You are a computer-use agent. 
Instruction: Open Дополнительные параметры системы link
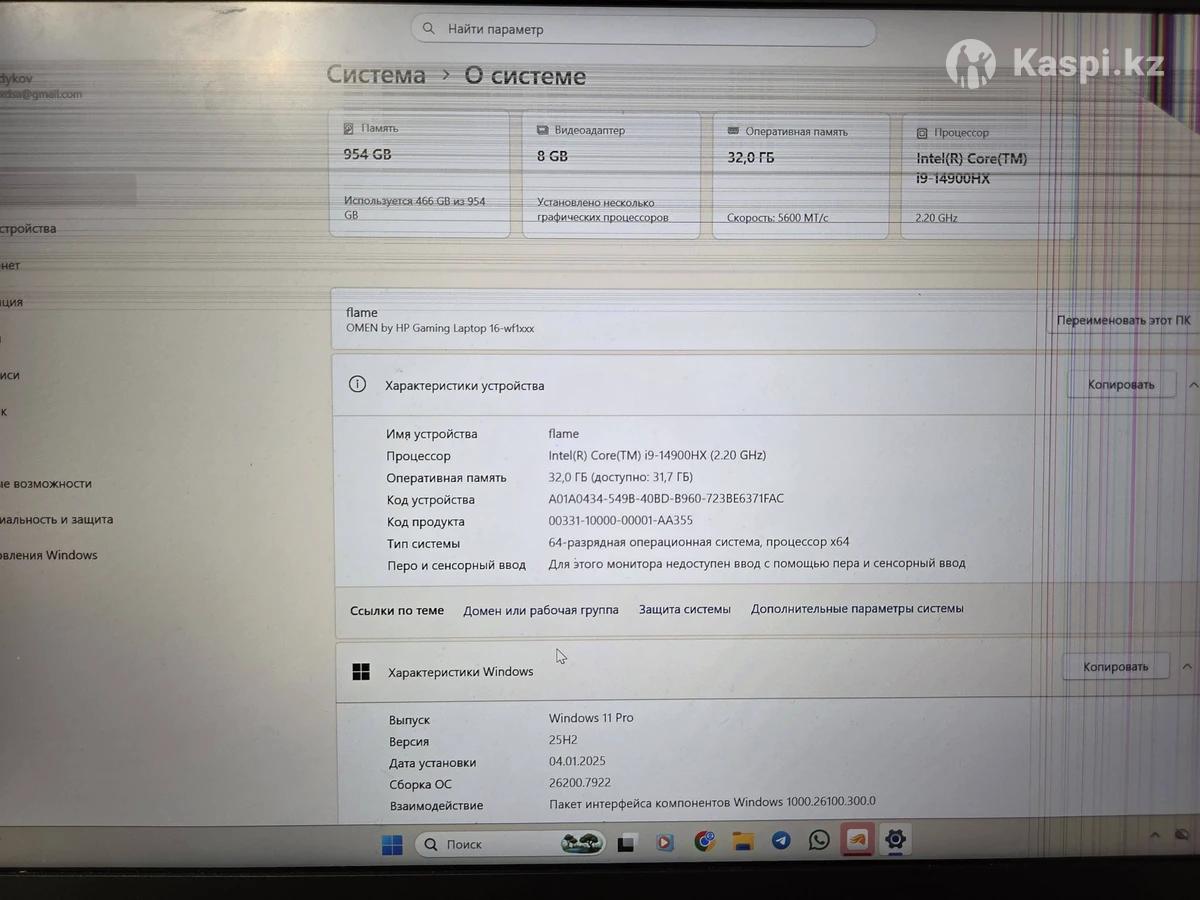coord(857,608)
